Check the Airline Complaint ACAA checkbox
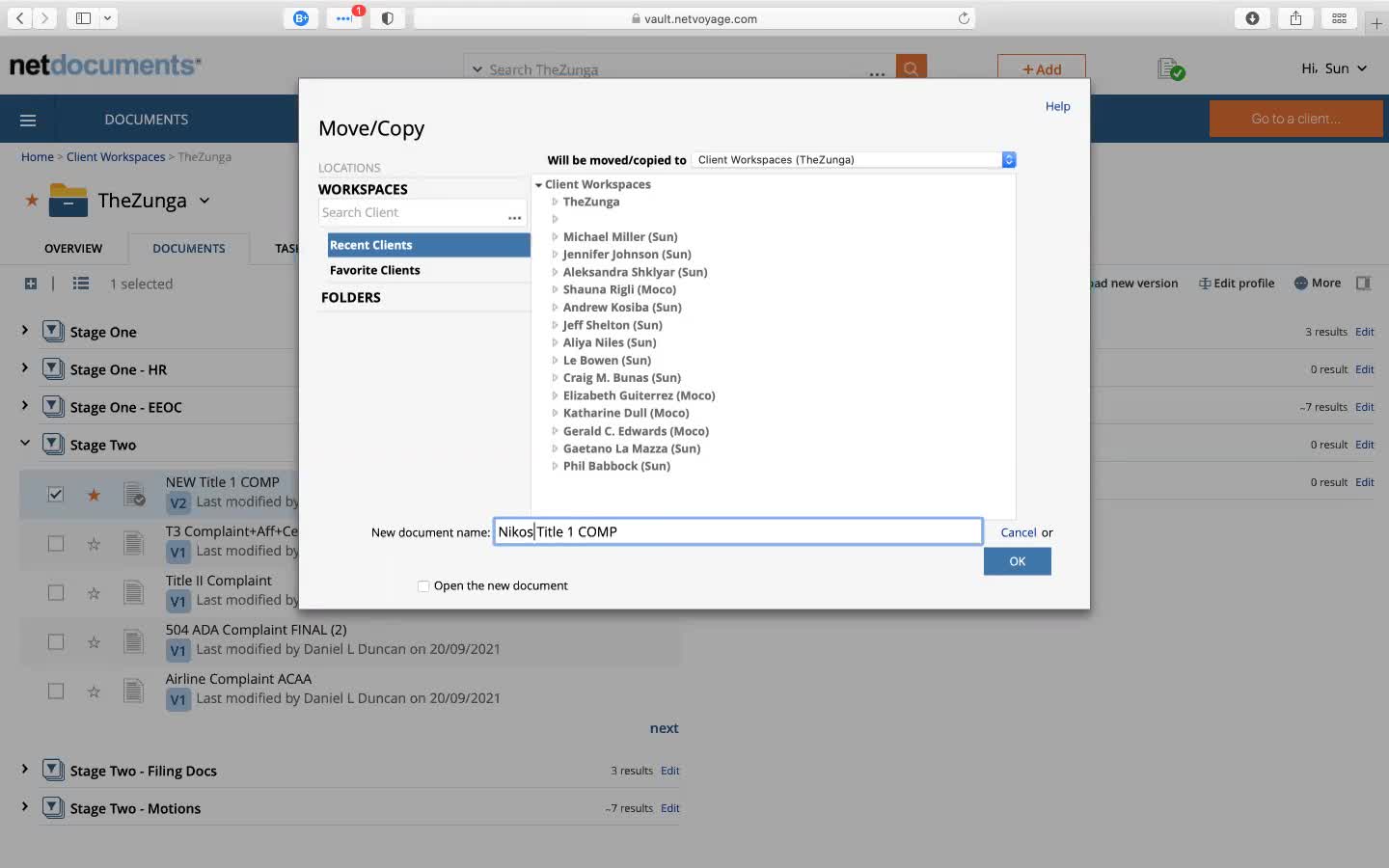This screenshot has width=1389, height=868. click(x=56, y=691)
